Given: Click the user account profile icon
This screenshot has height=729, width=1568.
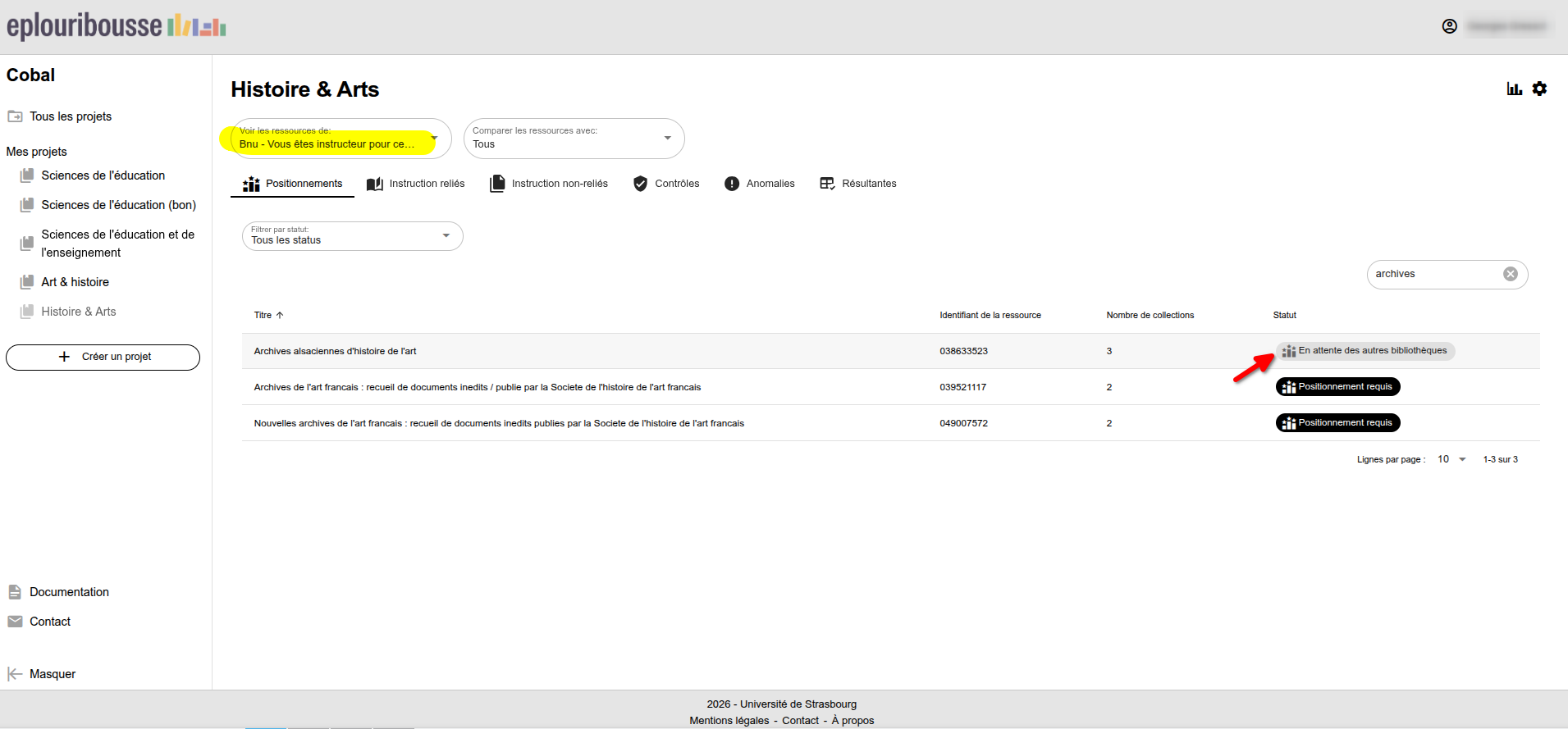Looking at the screenshot, I should coord(1450,26).
